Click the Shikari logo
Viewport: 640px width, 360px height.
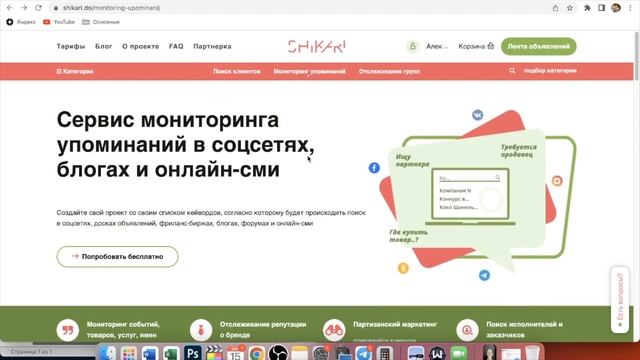(317, 47)
